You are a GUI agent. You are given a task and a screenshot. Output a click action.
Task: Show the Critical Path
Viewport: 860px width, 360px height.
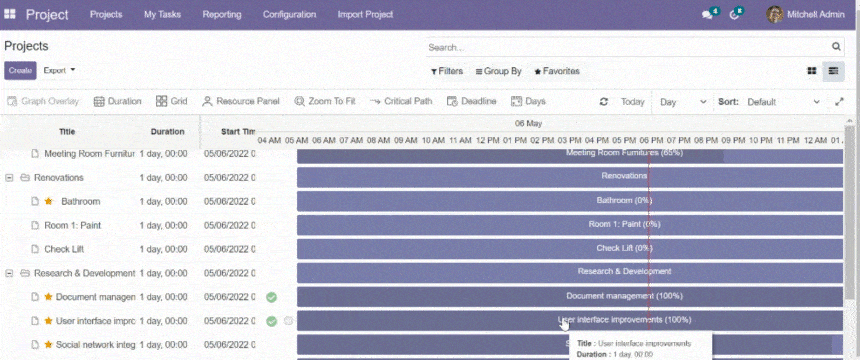tap(401, 102)
